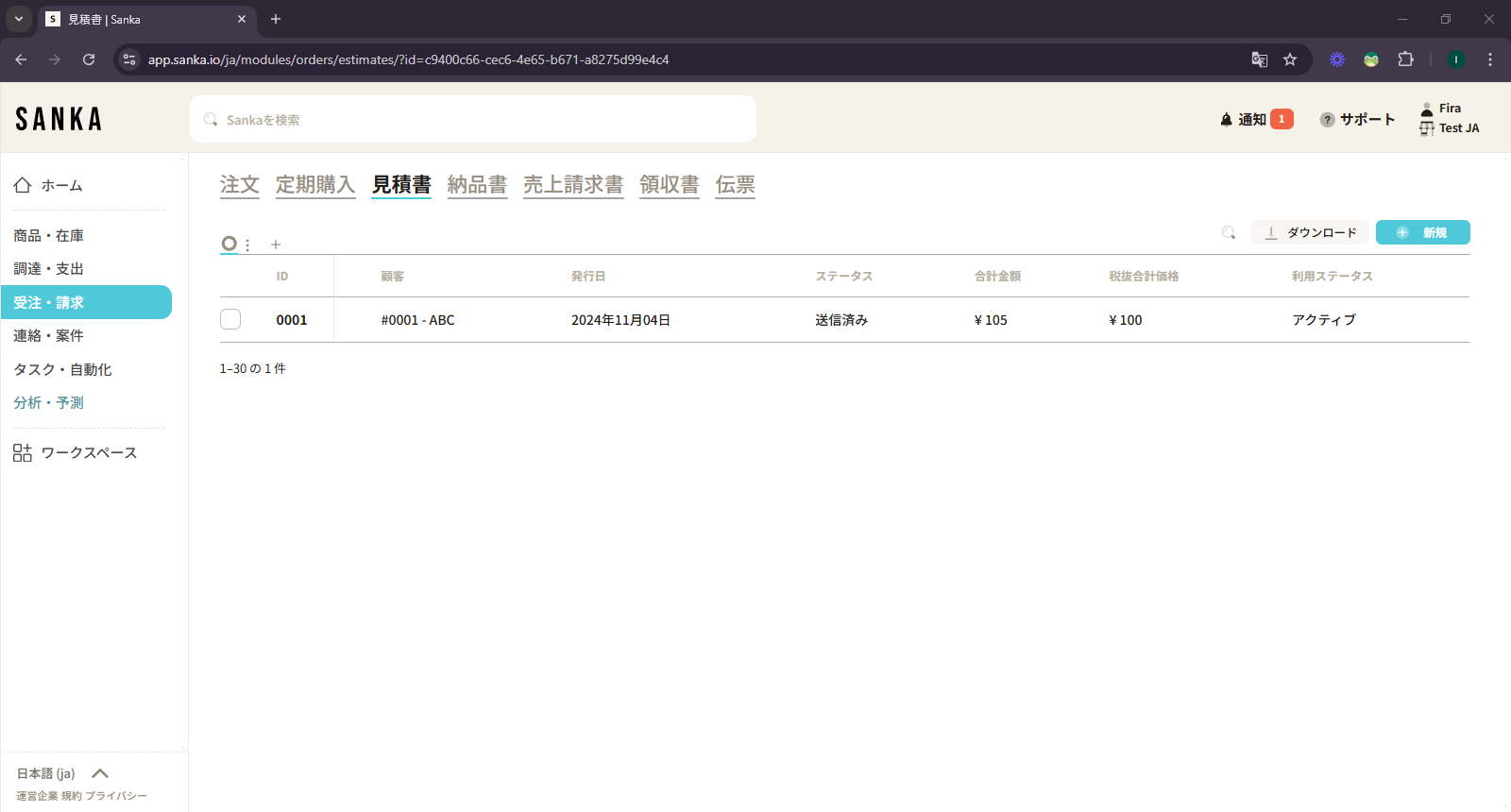
Task: Click the Home icon in sidebar
Action: 23,185
